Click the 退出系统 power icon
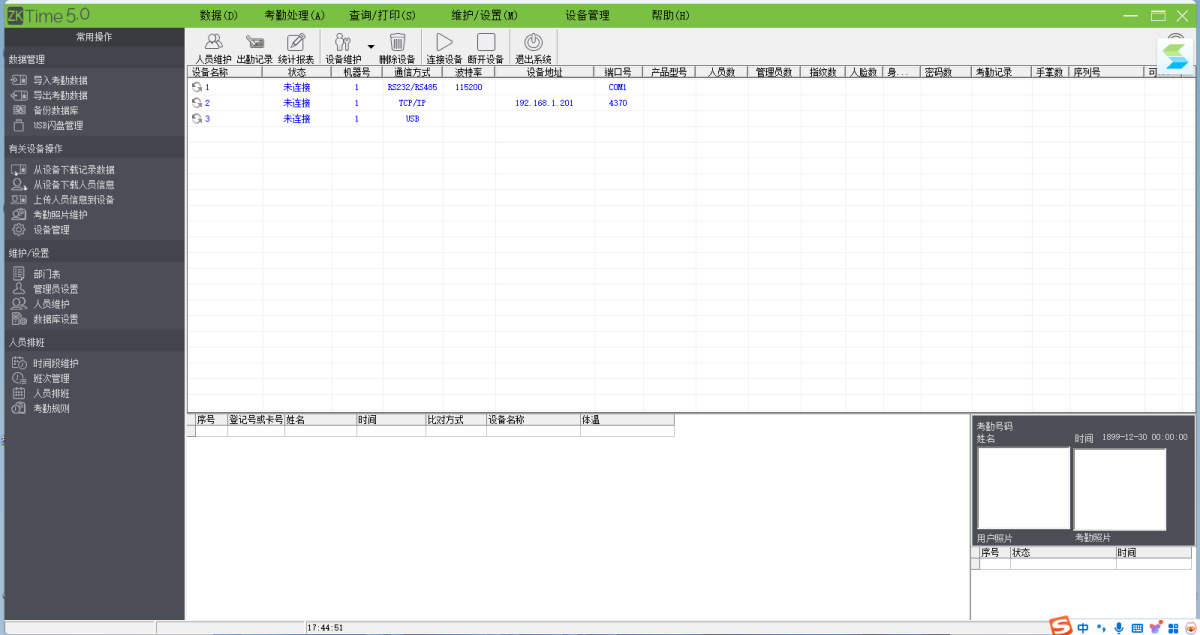Screen dimensions: 1200x635 [533, 42]
